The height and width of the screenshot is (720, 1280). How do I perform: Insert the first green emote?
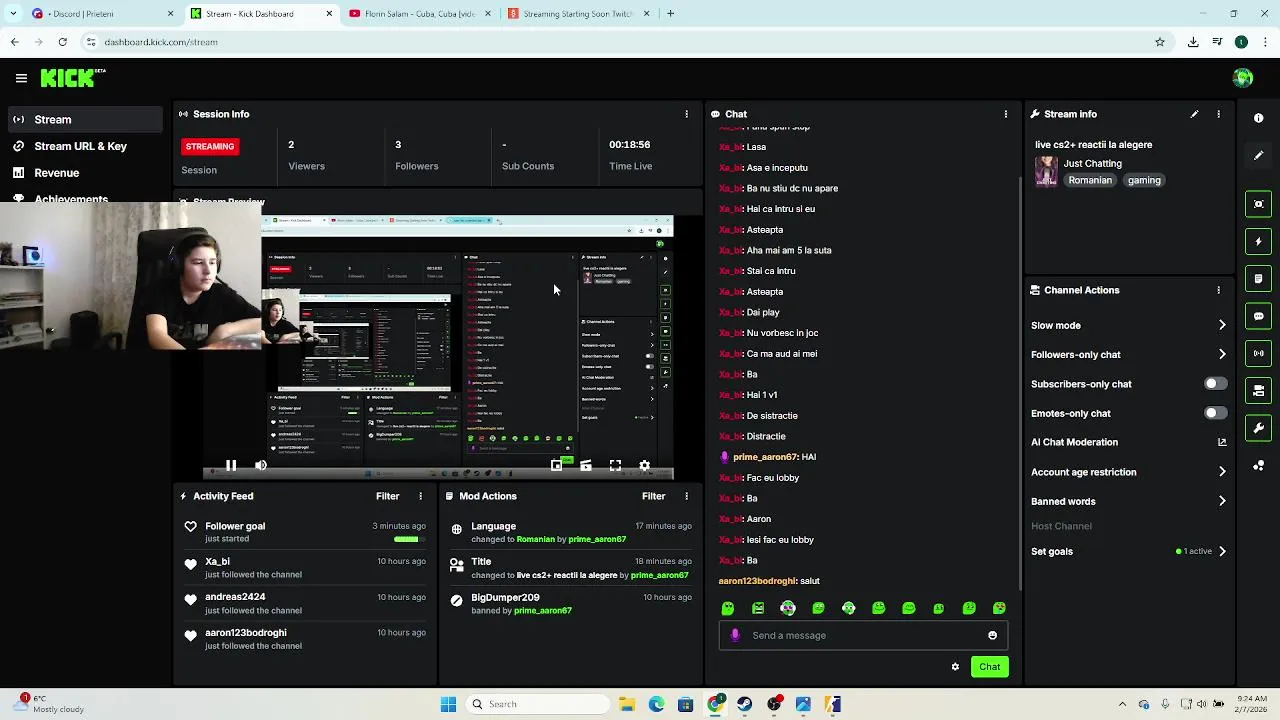[728, 608]
